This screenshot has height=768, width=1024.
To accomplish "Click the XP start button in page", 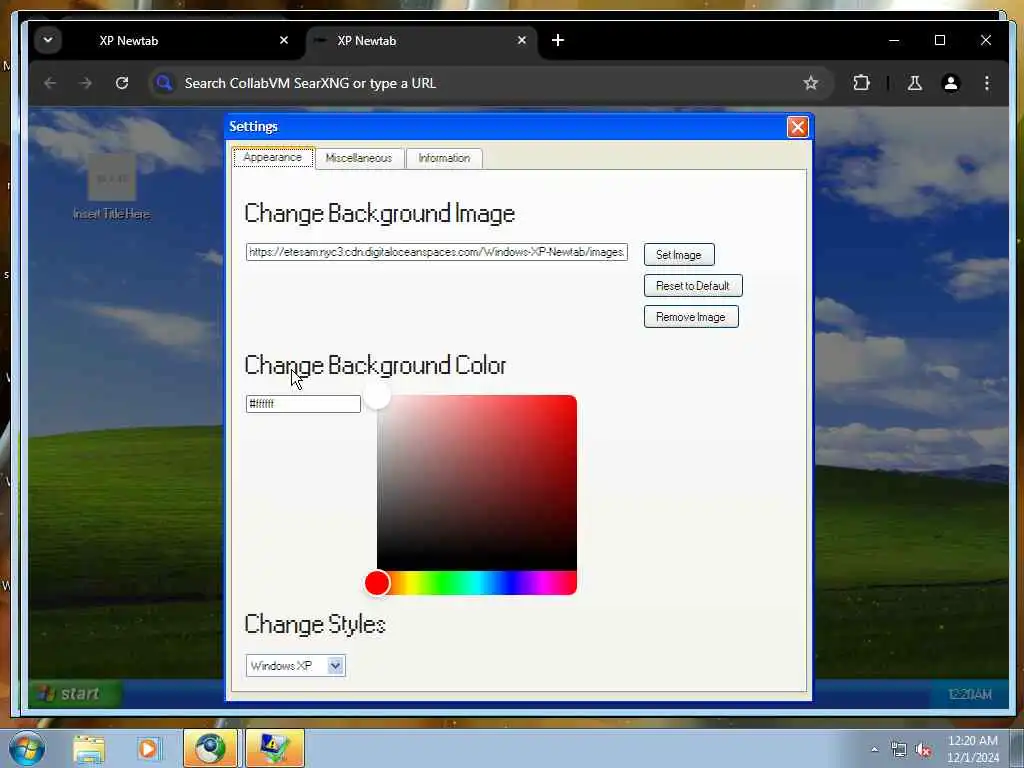I will pyautogui.click(x=74, y=694).
